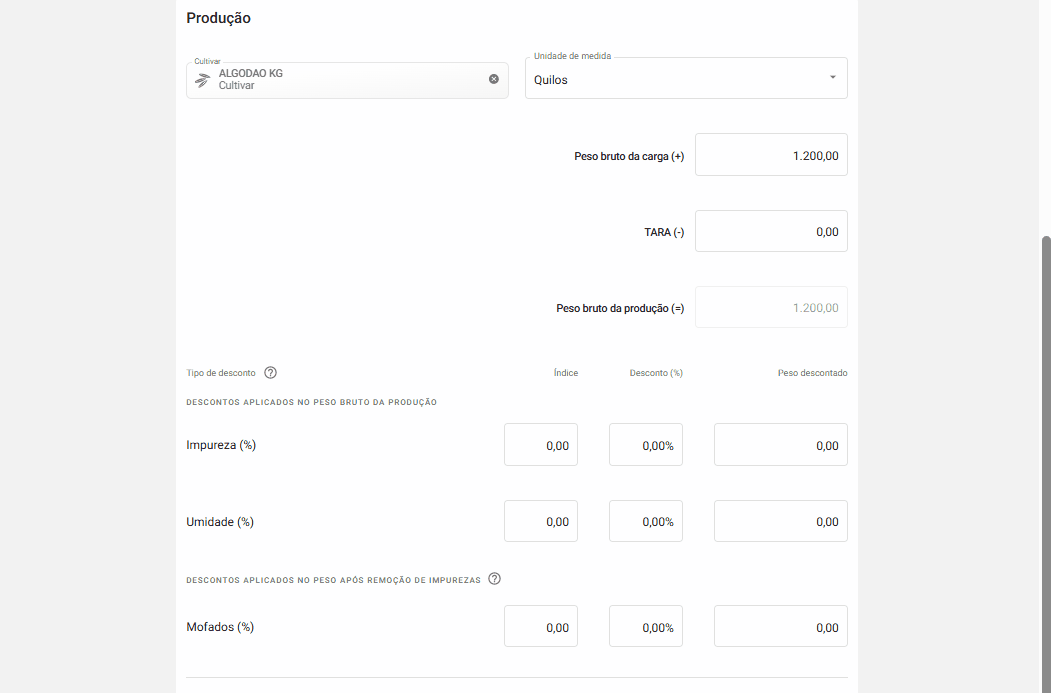
Task: Edit the Umidade desconto percentage field
Action: (x=646, y=521)
